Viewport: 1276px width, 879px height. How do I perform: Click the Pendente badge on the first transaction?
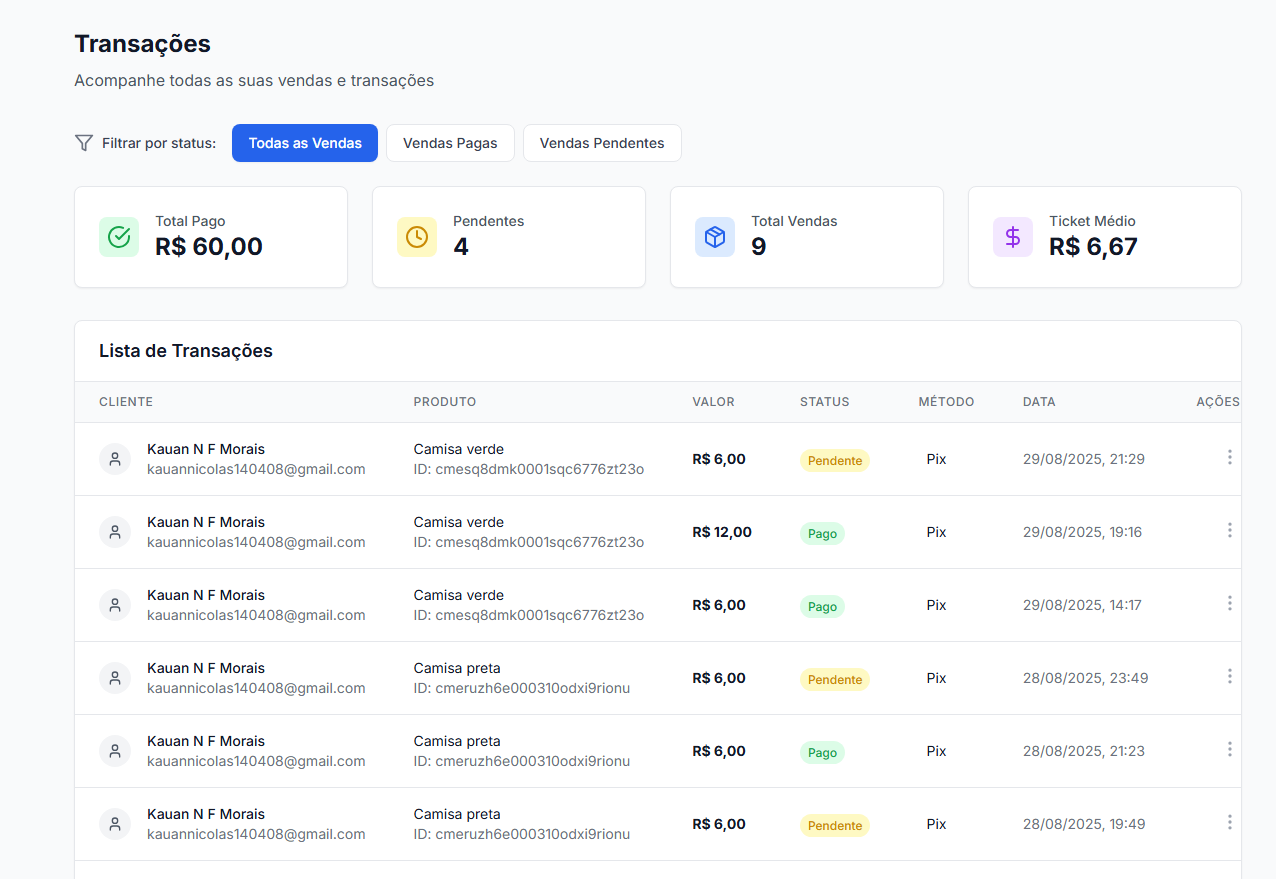(834, 460)
